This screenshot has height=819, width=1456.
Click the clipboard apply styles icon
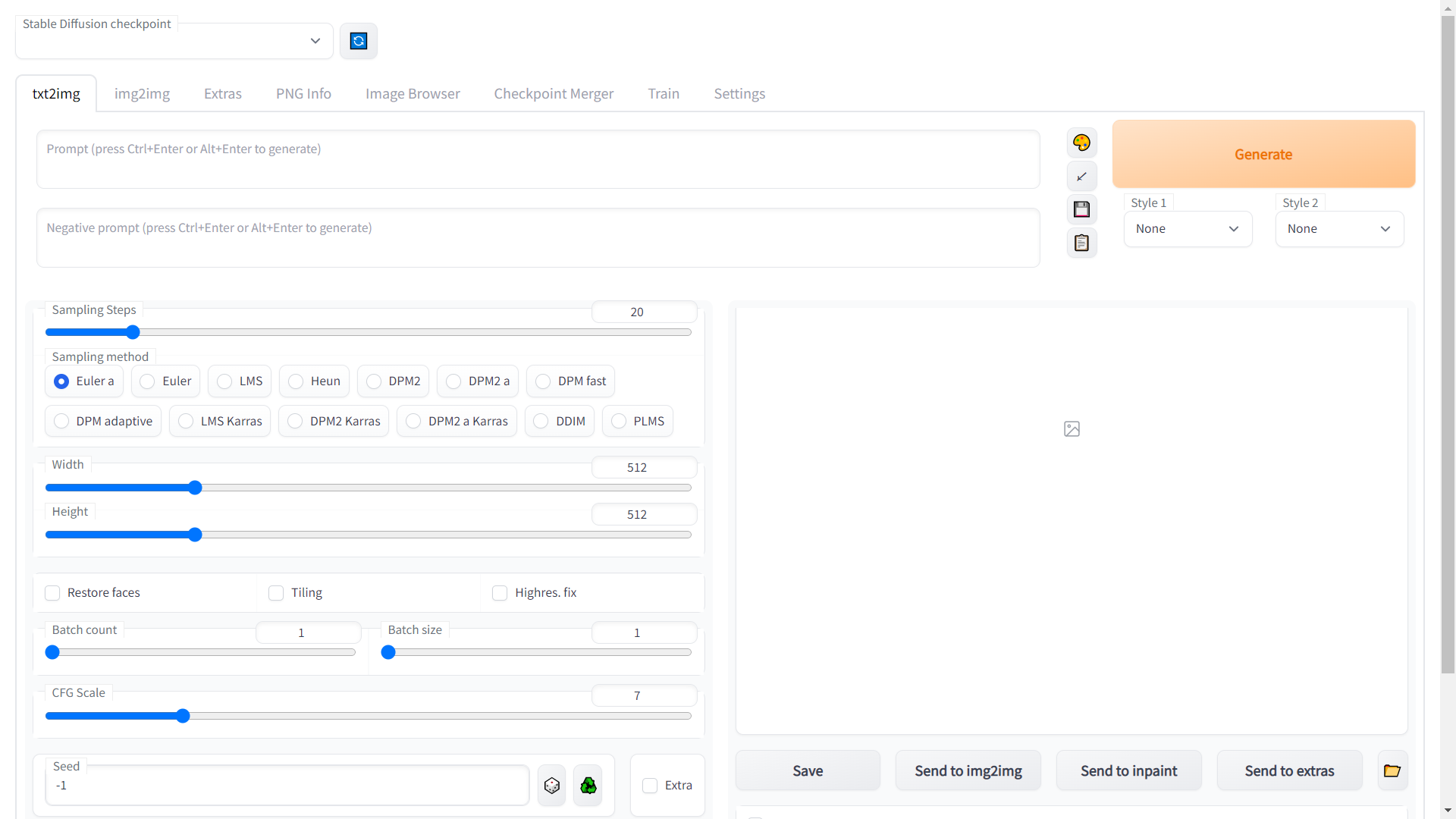tap(1081, 243)
